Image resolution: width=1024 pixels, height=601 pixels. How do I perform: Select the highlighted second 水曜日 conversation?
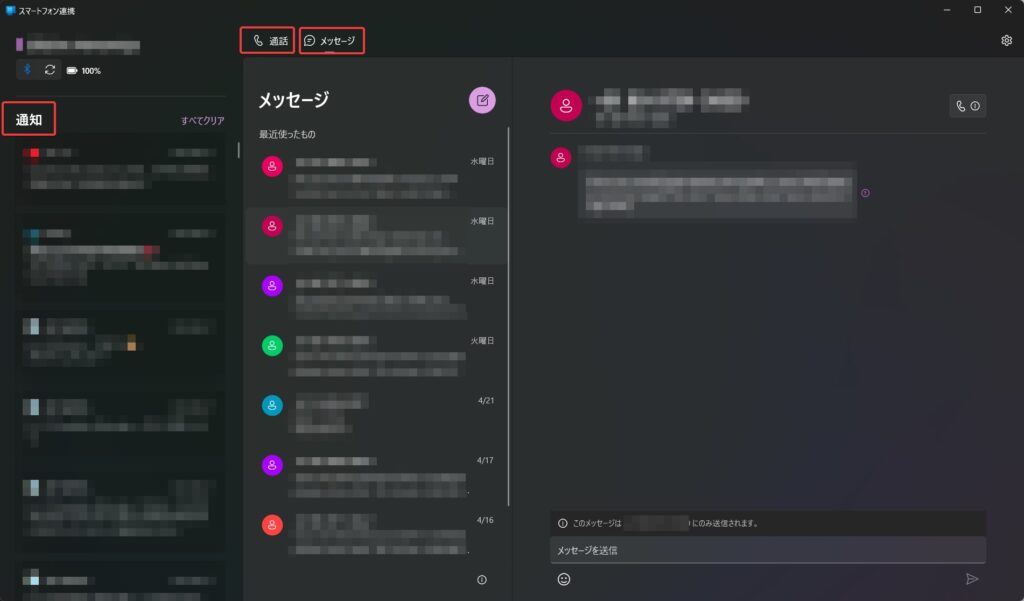click(377, 236)
